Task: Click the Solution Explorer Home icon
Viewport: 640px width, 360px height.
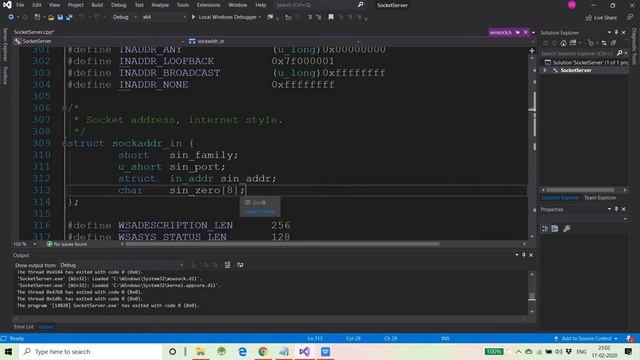Action: tap(564, 43)
